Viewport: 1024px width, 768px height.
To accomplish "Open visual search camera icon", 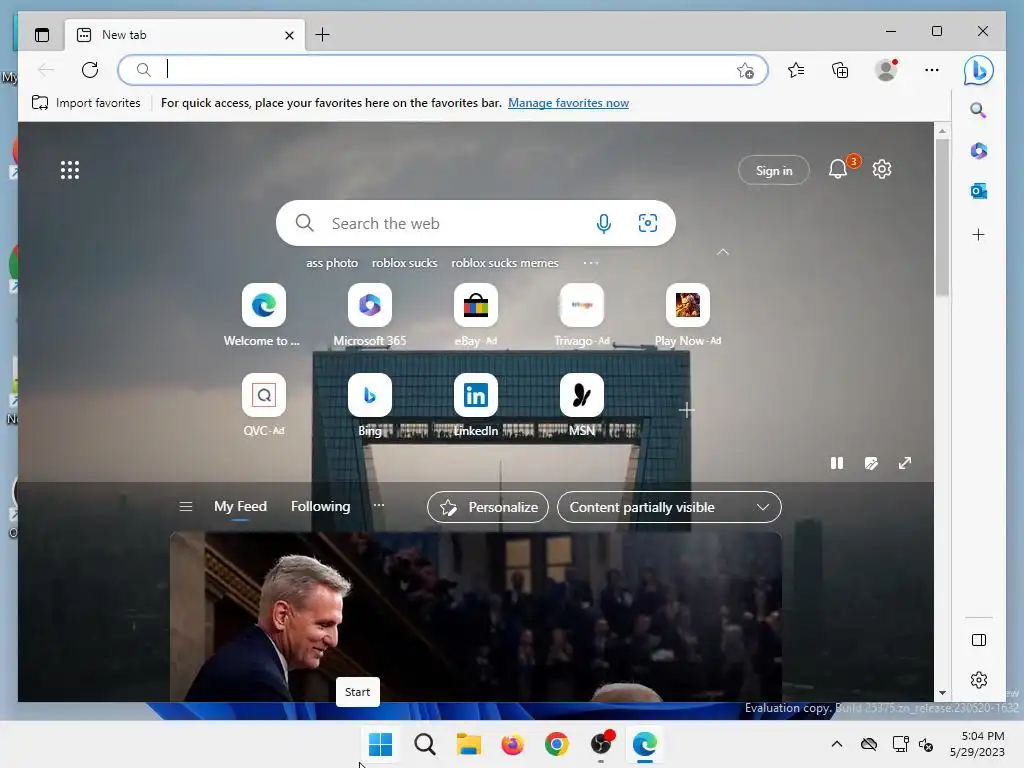I will pos(648,223).
